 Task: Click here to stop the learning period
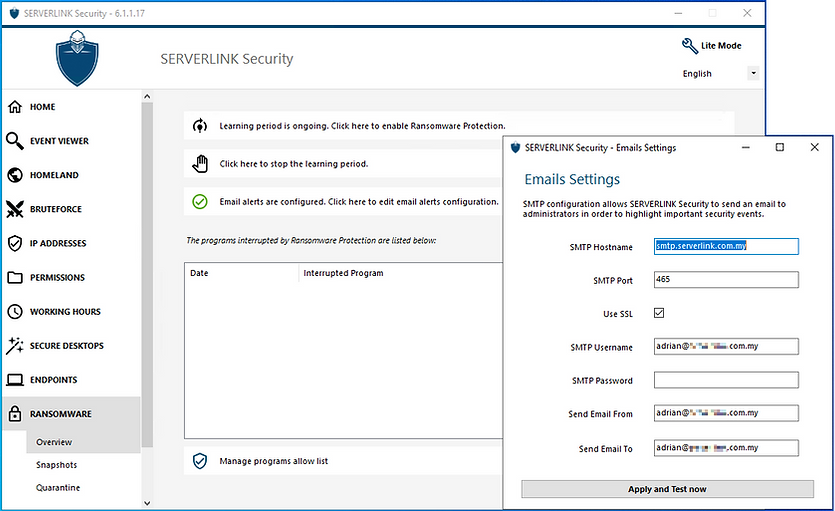[x=293, y=164]
